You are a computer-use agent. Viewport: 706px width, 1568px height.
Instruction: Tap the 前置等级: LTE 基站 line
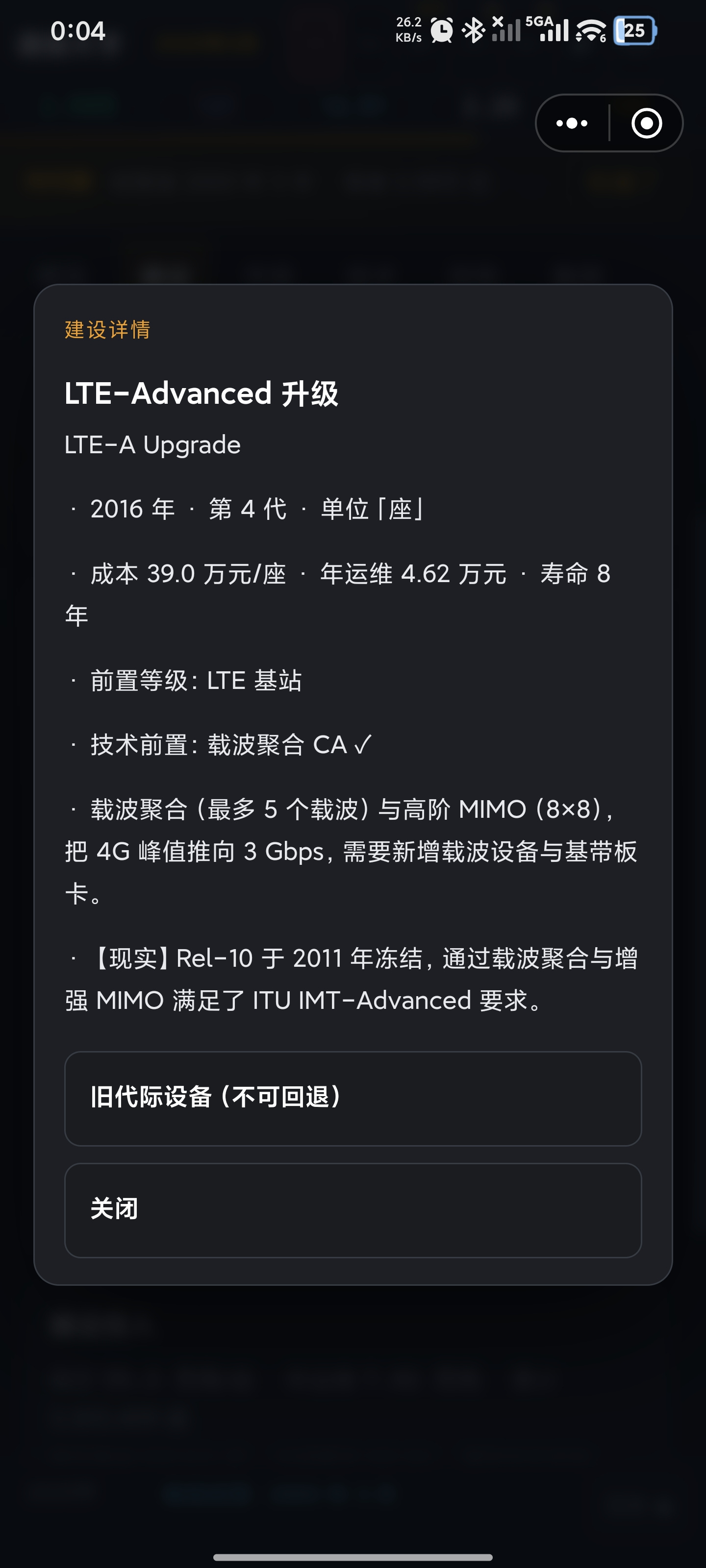[x=184, y=681]
